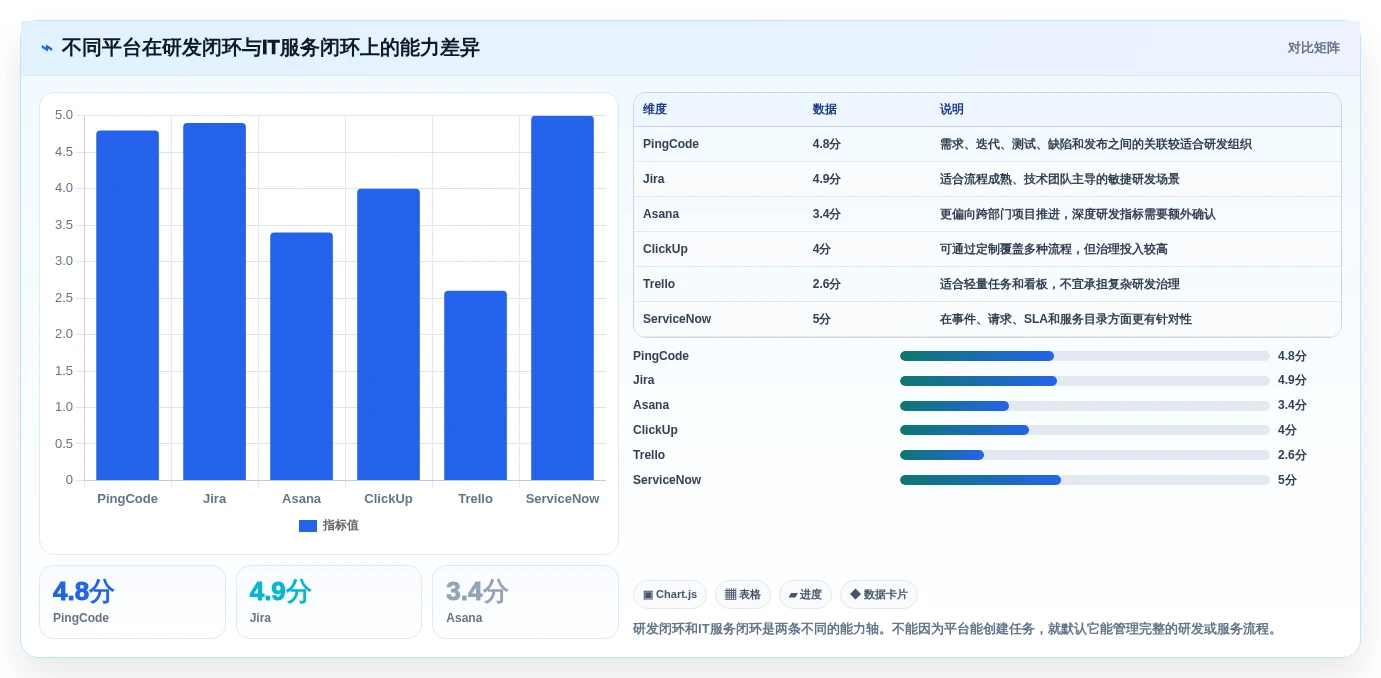Click the ClickUp progress bar
1381x678 pixels.
[1085, 430]
